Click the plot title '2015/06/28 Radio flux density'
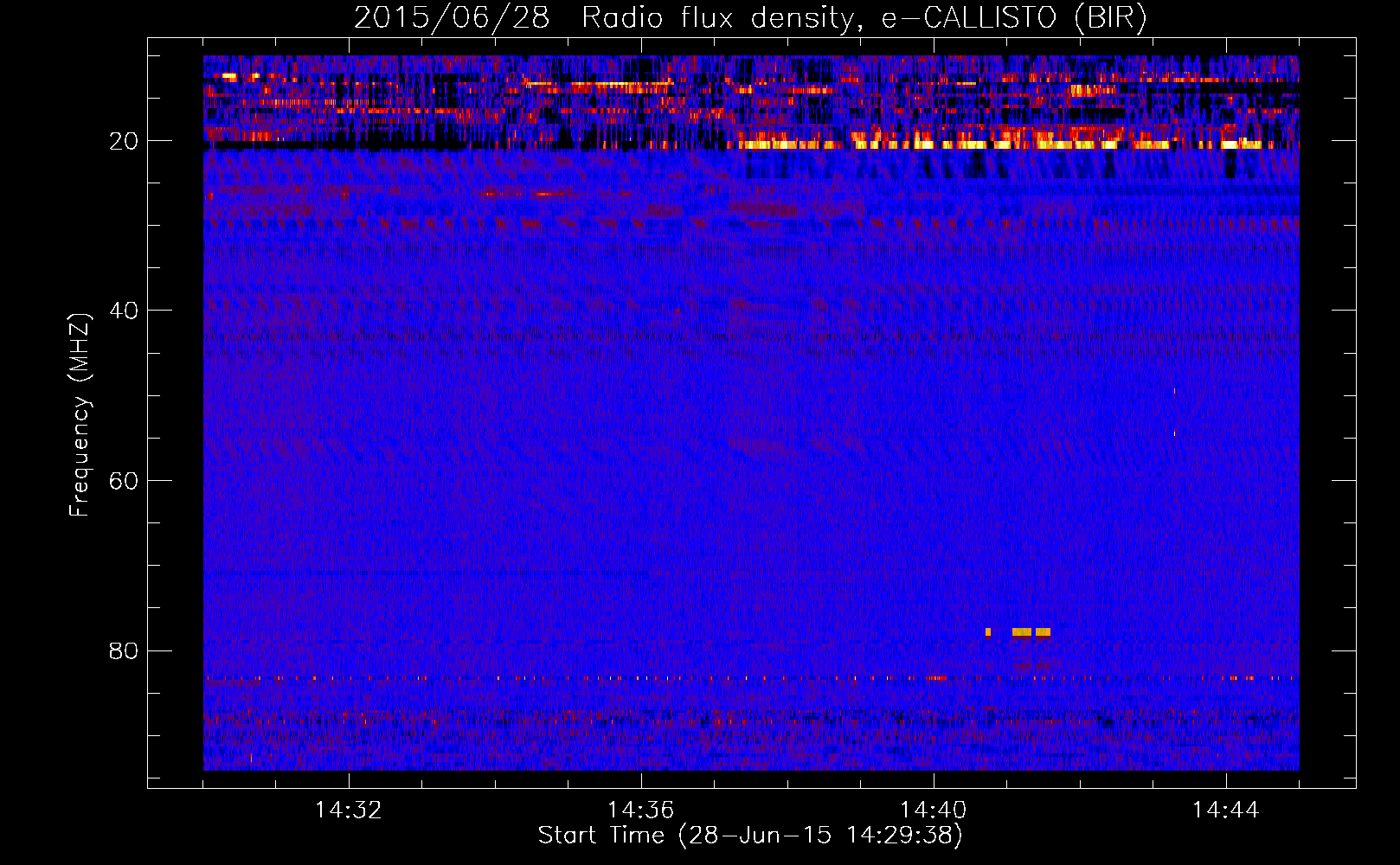This screenshot has width=1400, height=865. click(x=603, y=17)
